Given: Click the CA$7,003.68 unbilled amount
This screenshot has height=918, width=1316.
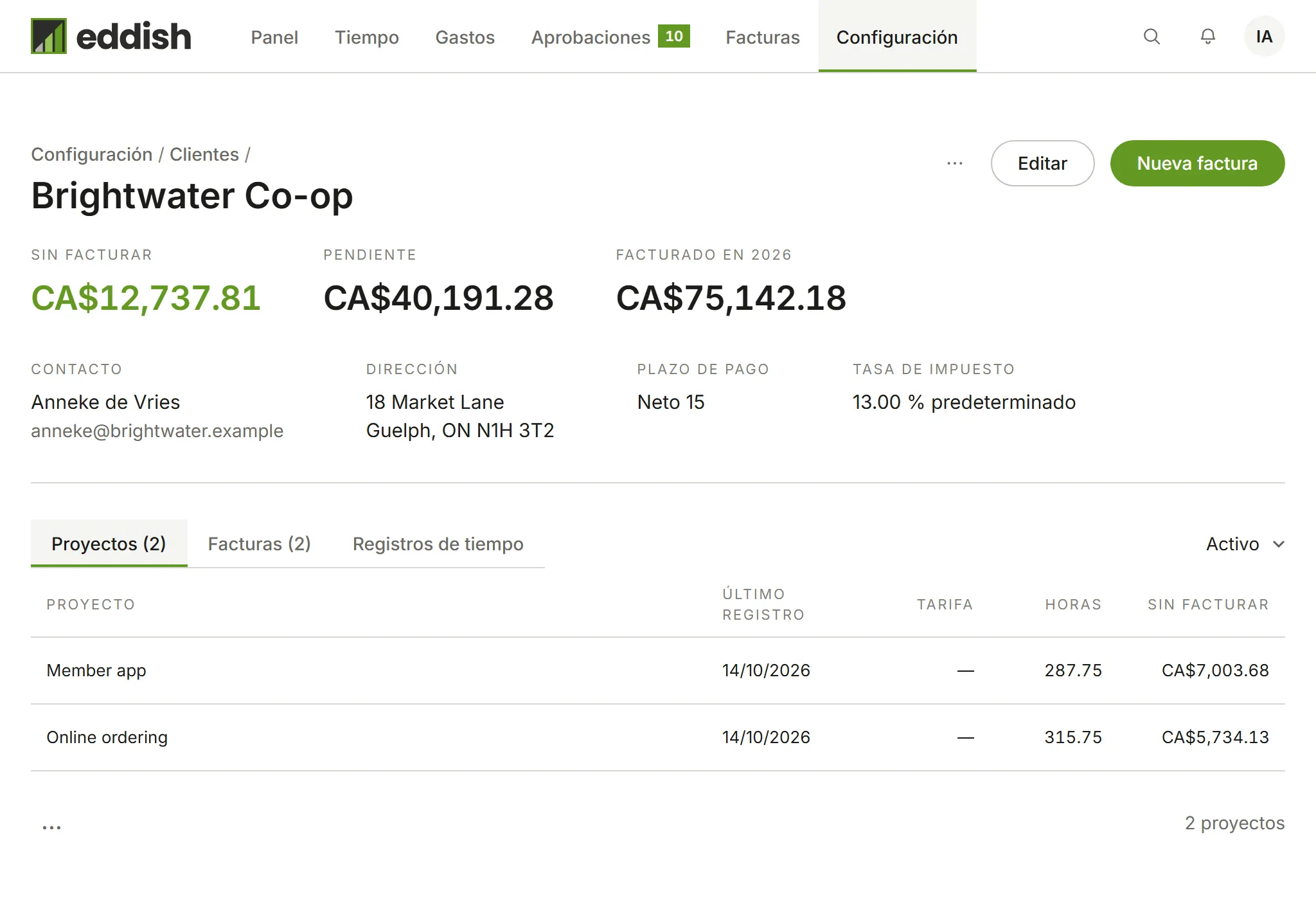Looking at the screenshot, I should (1215, 670).
